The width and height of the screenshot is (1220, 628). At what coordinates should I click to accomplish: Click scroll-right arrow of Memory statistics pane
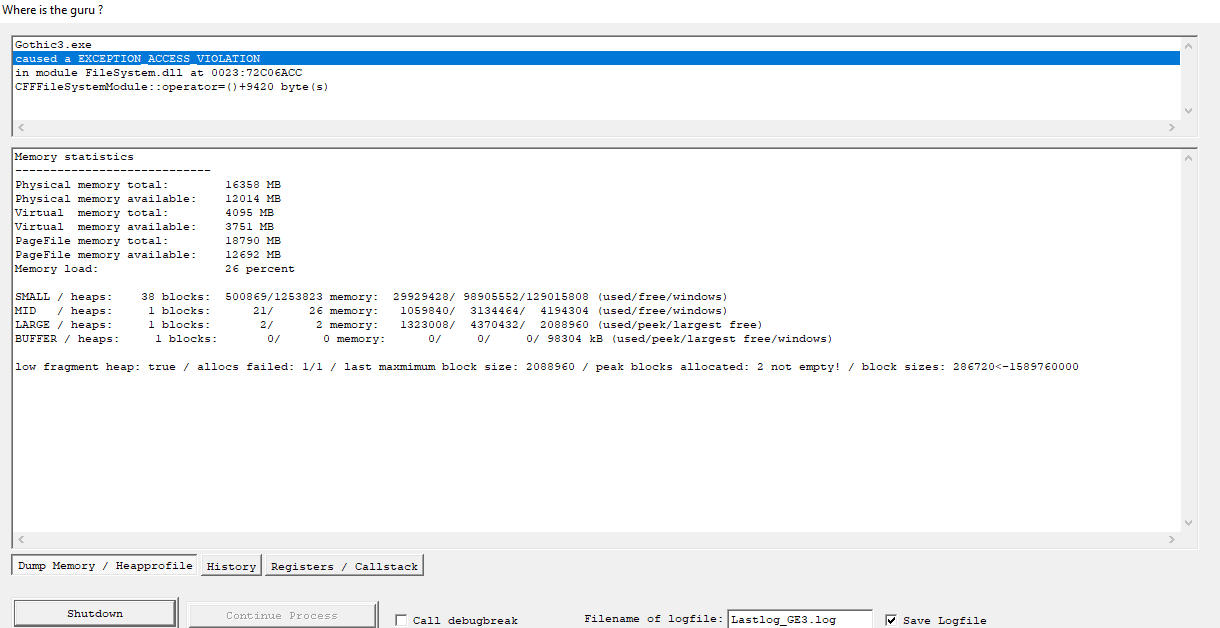[1172, 540]
